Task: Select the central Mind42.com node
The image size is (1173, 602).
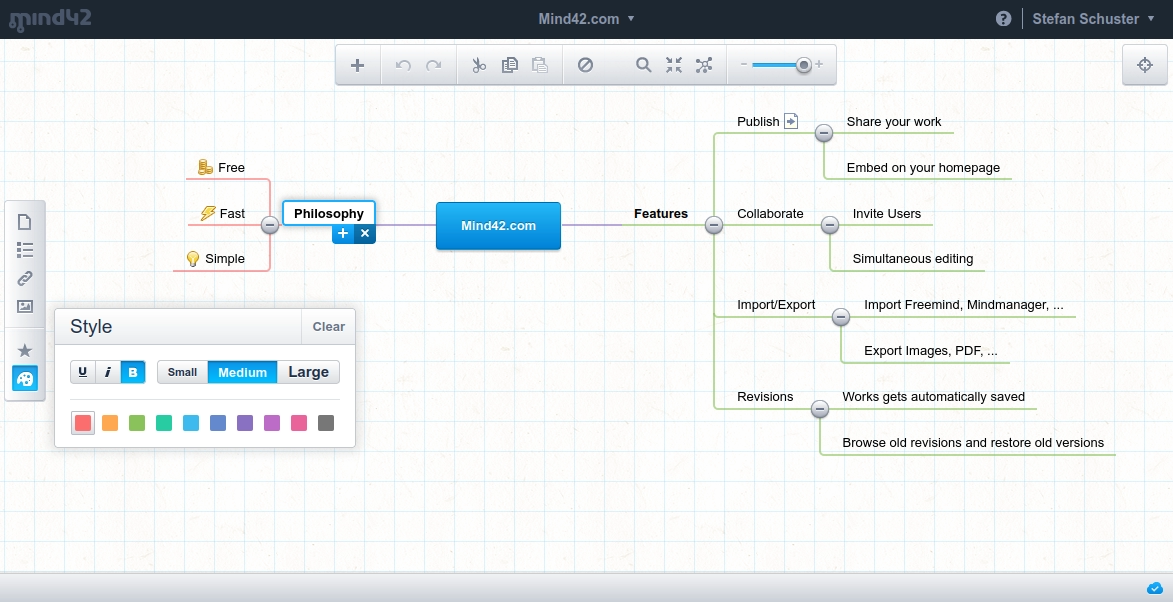Action: (498, 225)
